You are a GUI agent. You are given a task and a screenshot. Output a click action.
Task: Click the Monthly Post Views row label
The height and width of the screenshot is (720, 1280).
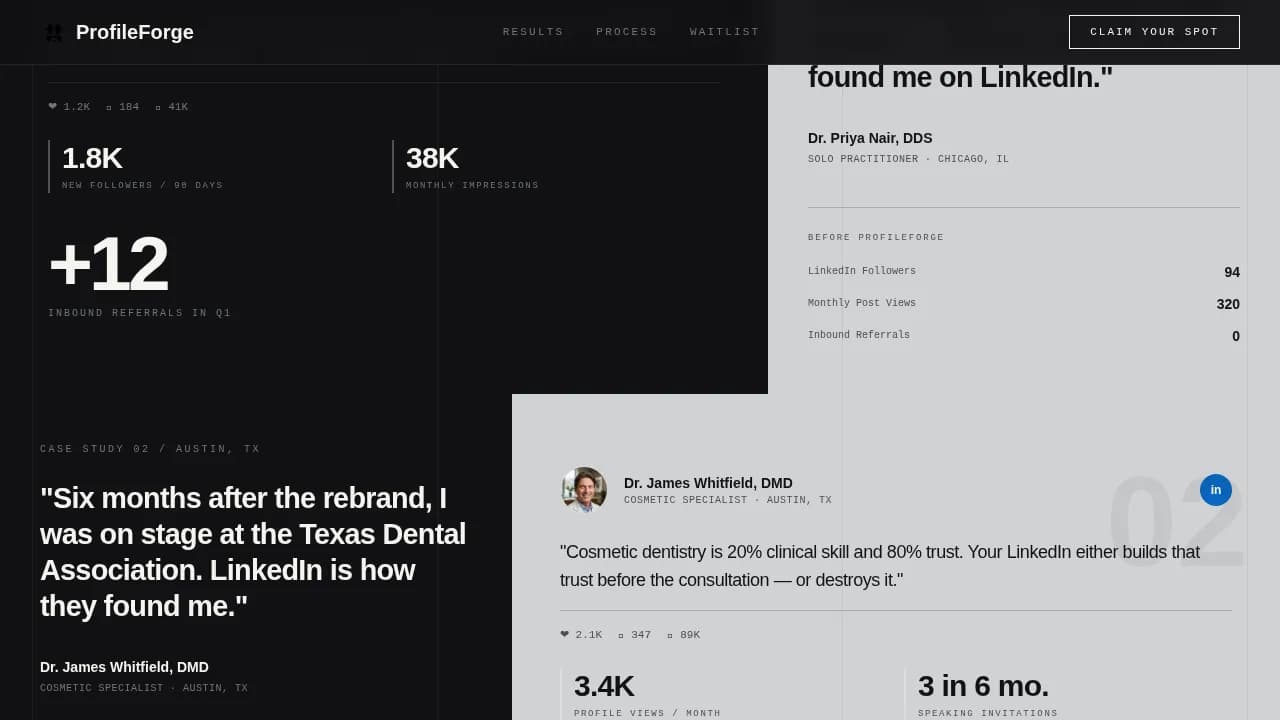(x=862, y=303)
